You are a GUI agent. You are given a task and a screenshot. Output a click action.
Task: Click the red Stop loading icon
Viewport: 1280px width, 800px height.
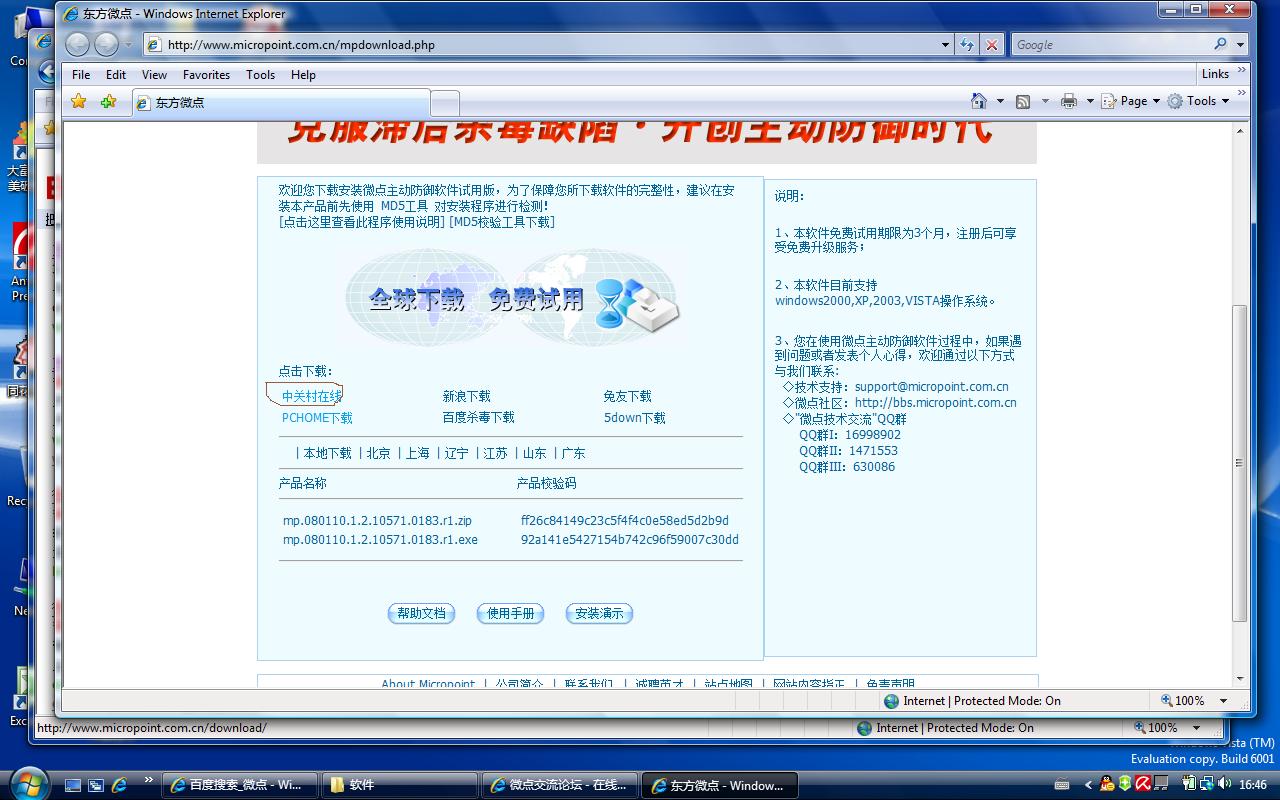pyautogui.click(x=991, y=45)
